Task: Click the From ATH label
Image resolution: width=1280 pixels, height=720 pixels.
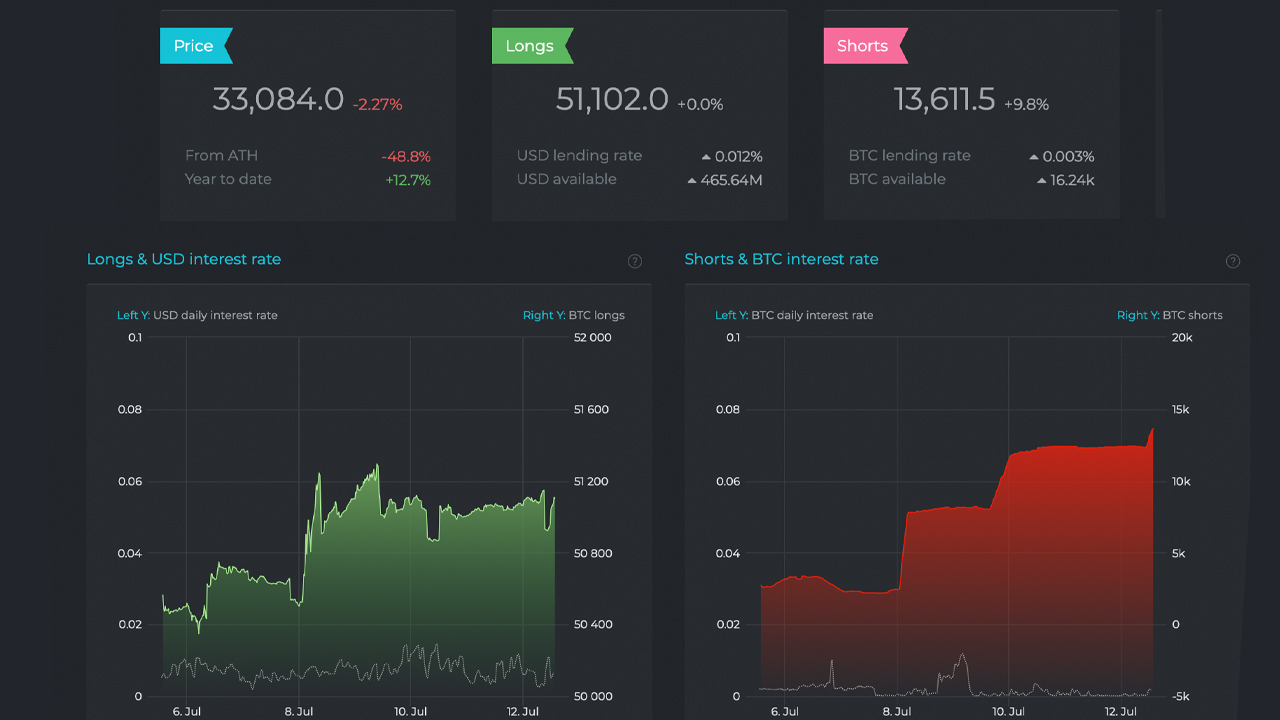Action: pos(221,155)
